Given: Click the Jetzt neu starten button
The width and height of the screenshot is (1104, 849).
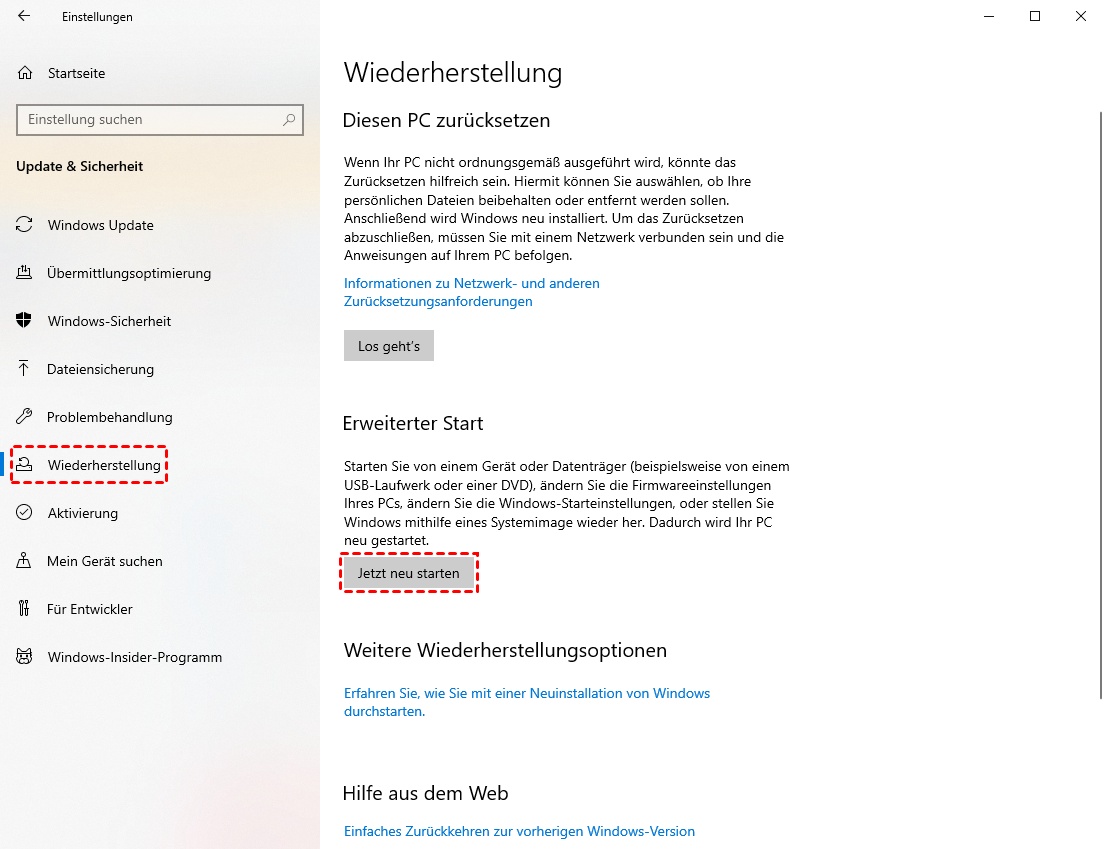Looking at the screenshot, I should 408,573.
